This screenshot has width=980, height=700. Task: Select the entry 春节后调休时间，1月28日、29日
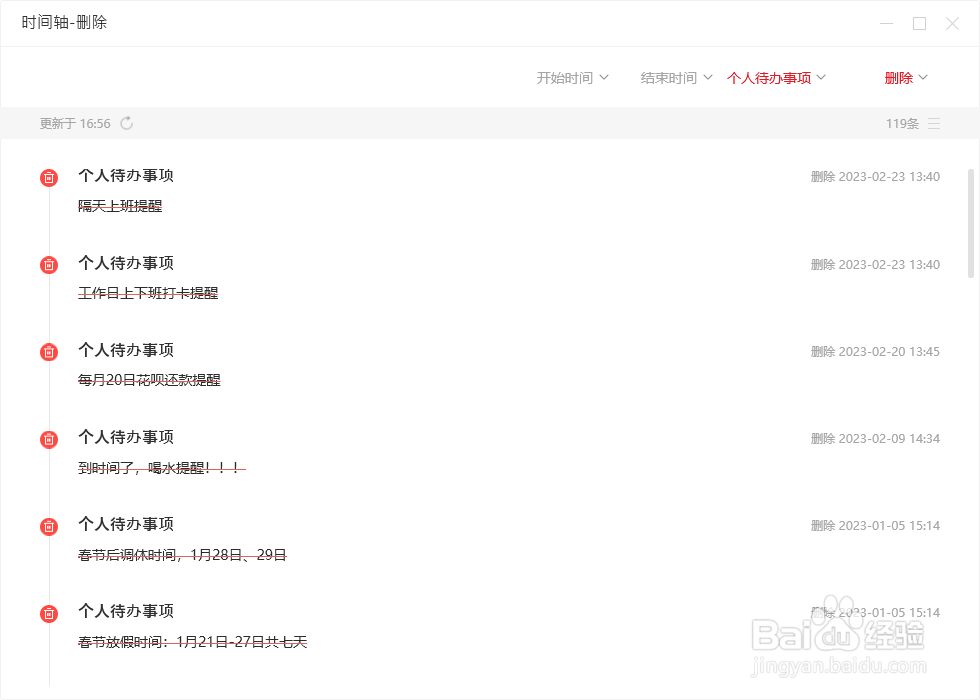point(182,554)
